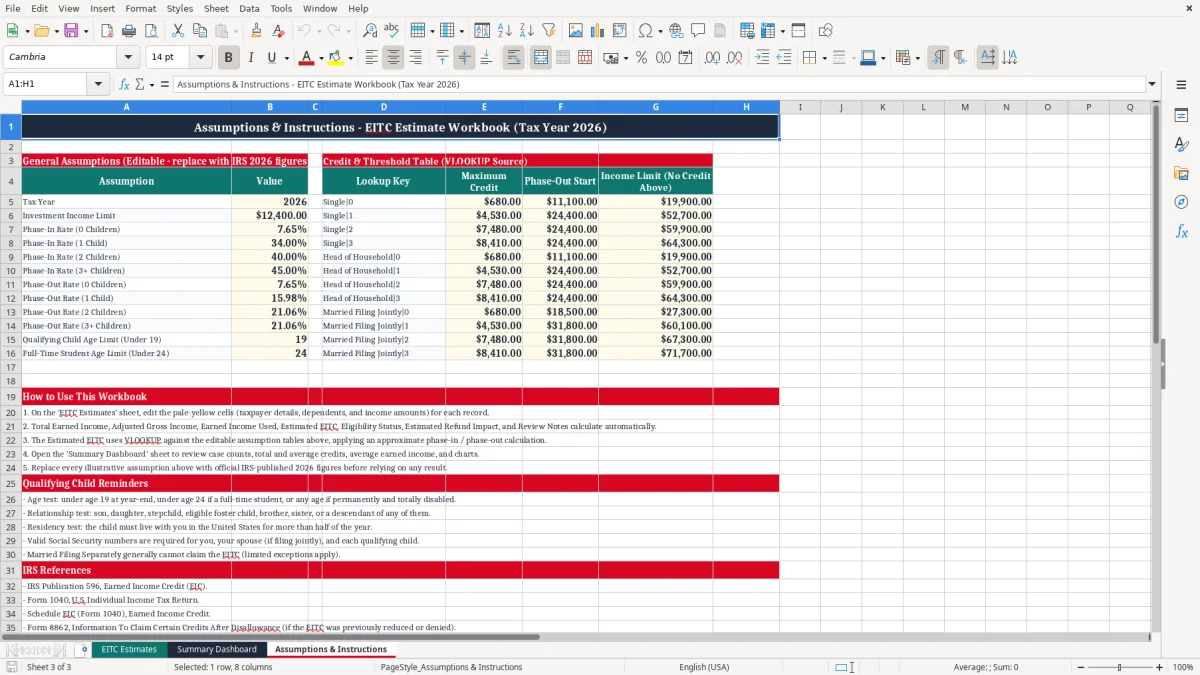This screenshot has width=1200, height=675.
Task: Open Underline style dropdown arrow
Action: (285, 58)
